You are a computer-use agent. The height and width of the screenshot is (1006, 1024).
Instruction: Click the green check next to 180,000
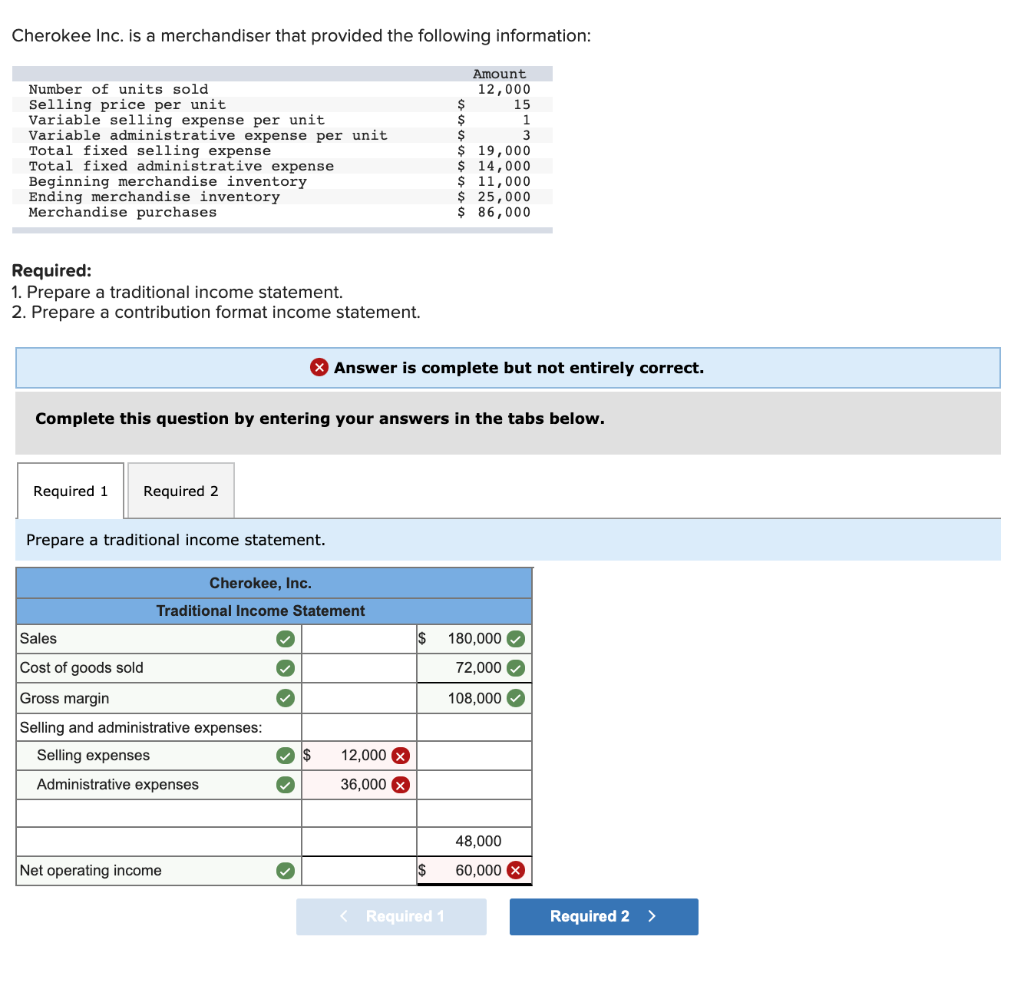[x=516, y=639]
